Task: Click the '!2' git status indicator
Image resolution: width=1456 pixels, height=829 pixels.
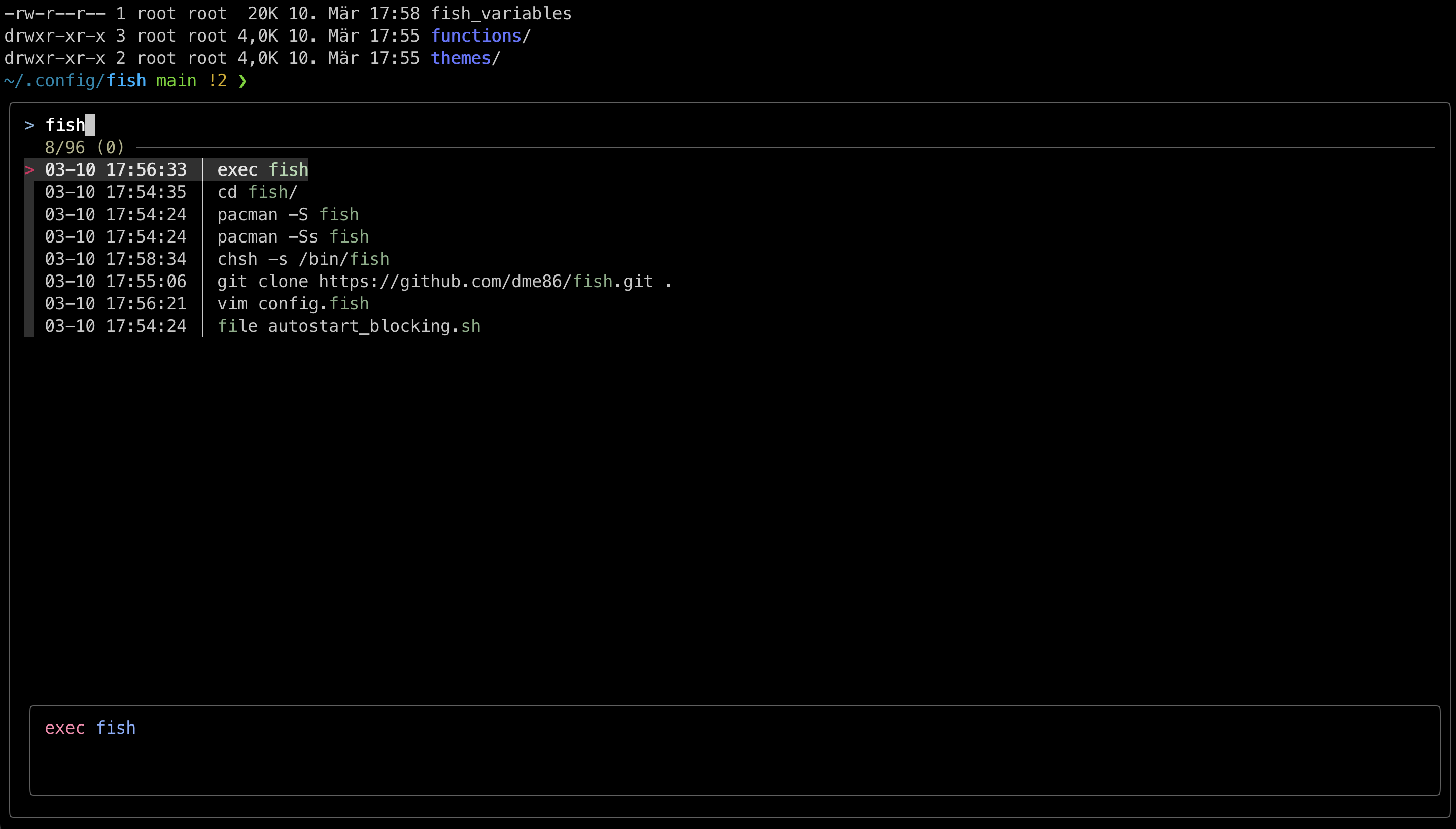Action: [218, 81]
